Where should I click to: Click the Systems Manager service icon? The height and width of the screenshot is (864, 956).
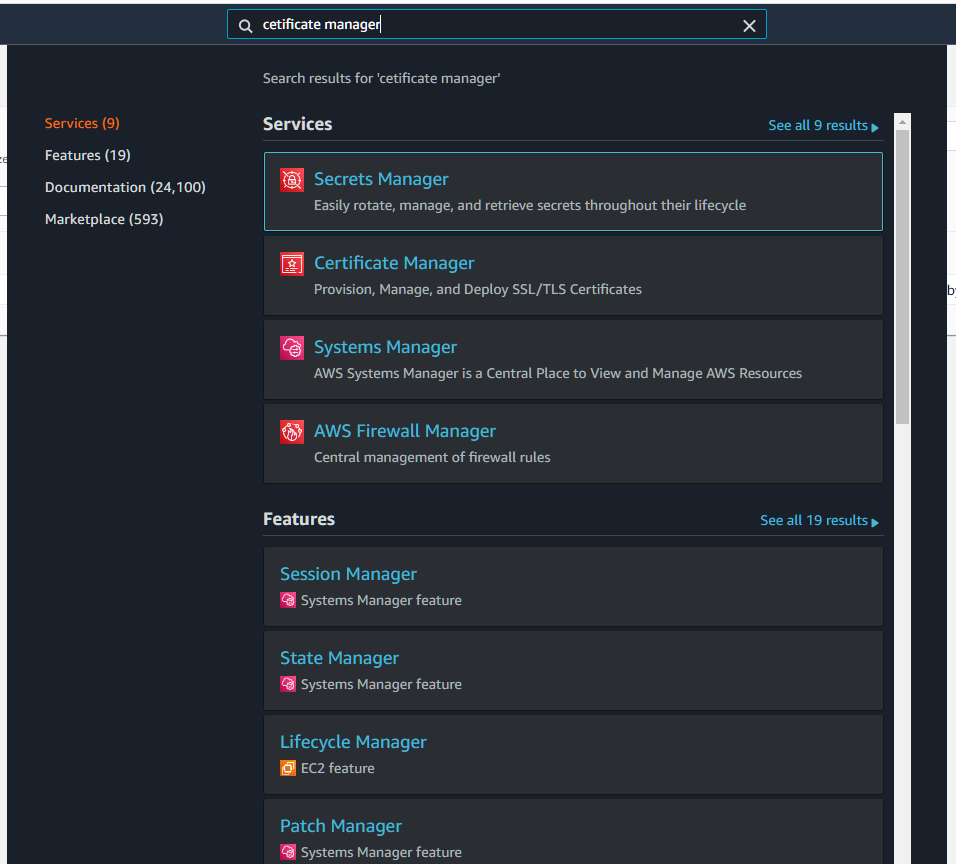point(291,348)
